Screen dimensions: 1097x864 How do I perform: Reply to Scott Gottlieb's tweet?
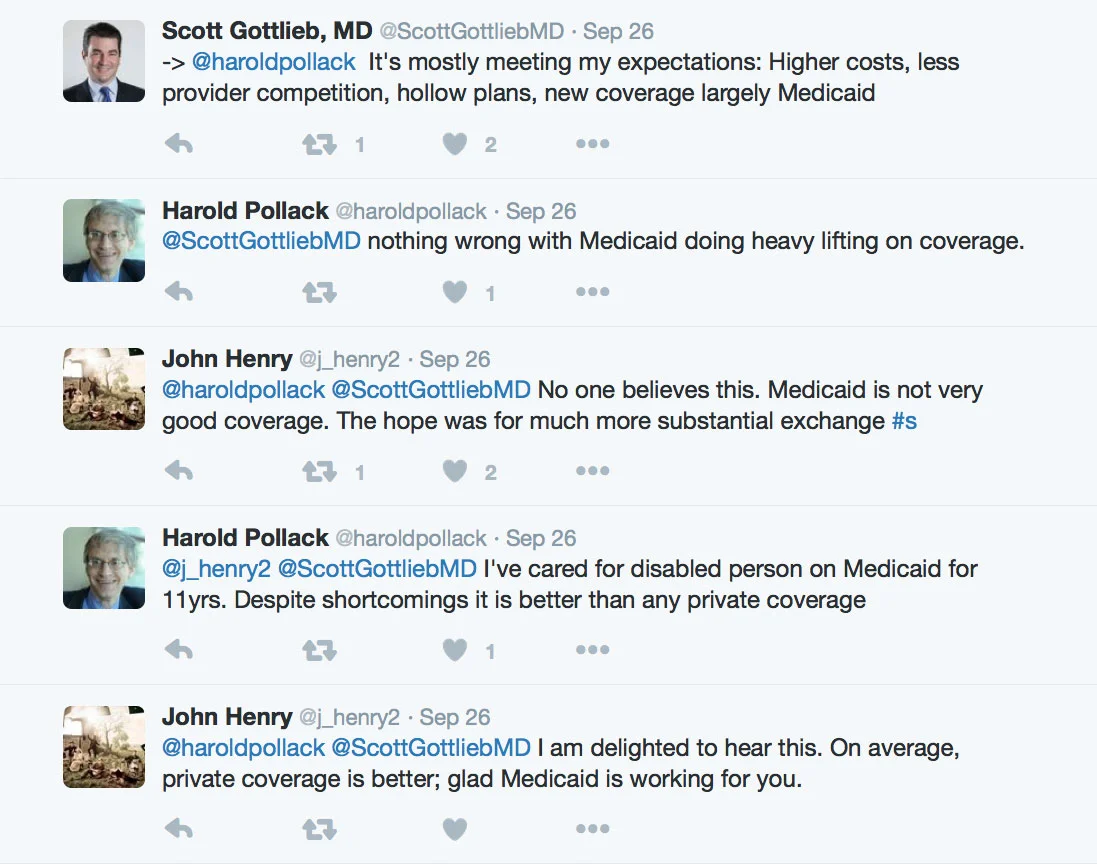[178, 144]
